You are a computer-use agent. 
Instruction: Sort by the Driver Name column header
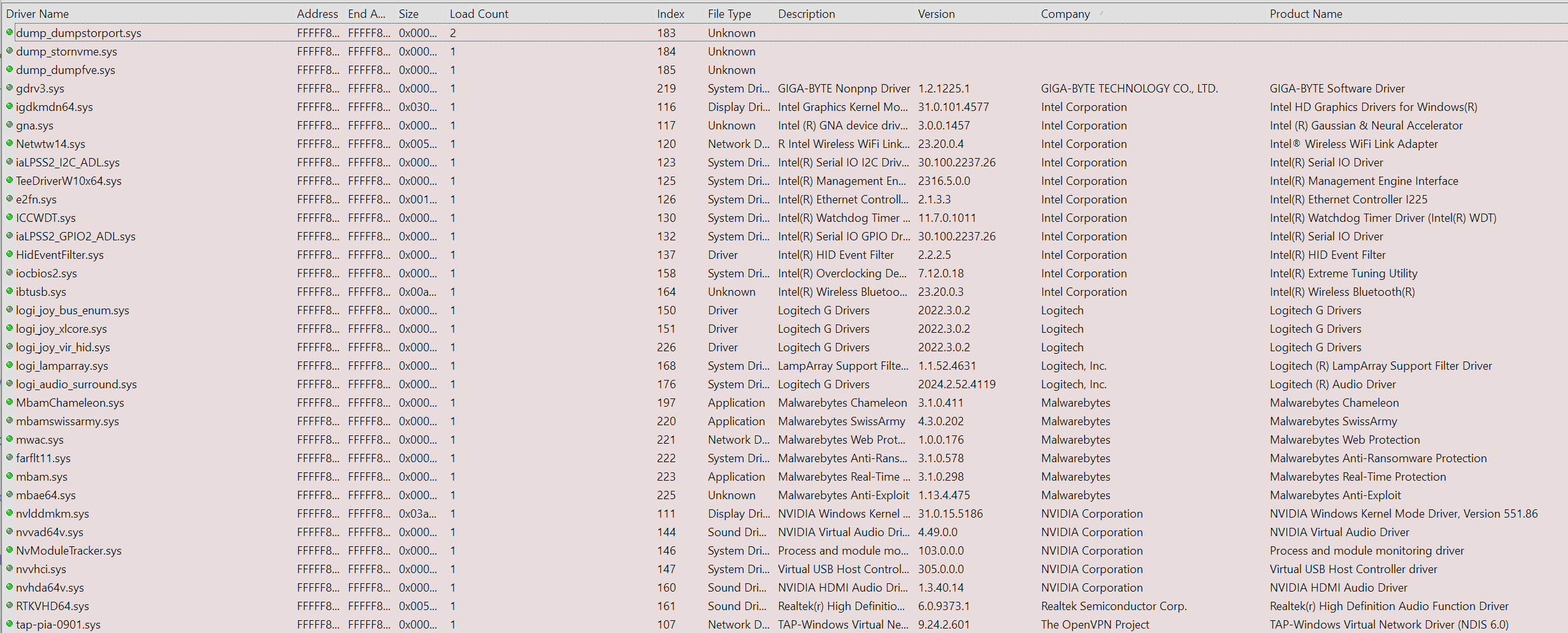click(38, 13)
